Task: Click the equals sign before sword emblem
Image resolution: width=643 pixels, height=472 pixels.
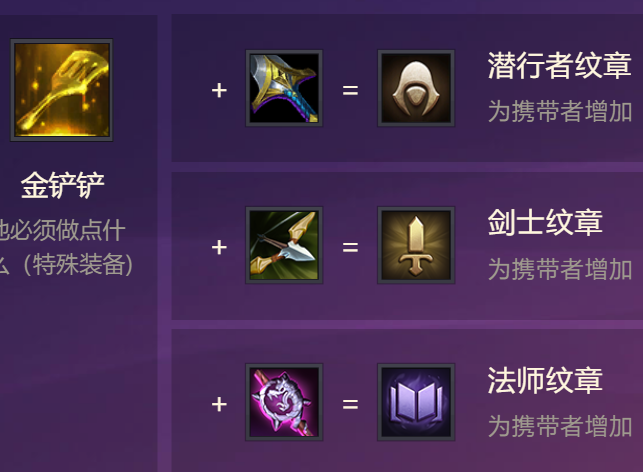Action: tap(350, 247)
